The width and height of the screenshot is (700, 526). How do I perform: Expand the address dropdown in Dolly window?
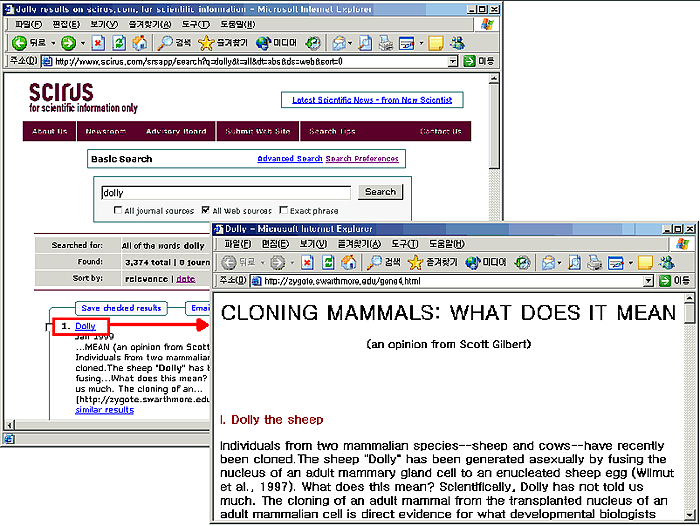click(x=648, y=281)
